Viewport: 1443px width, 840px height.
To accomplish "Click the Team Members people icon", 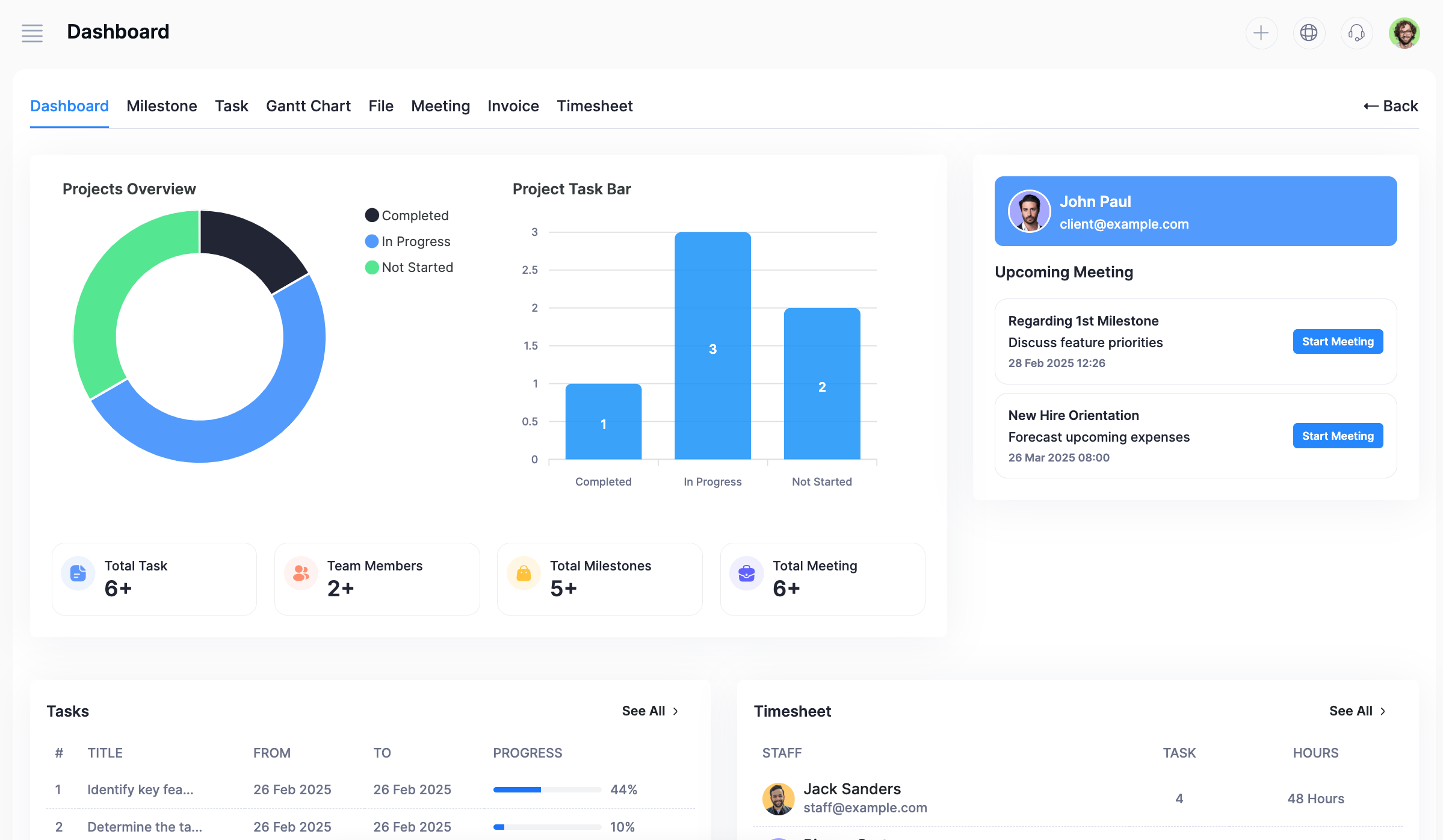I will (x=301, y=573).
